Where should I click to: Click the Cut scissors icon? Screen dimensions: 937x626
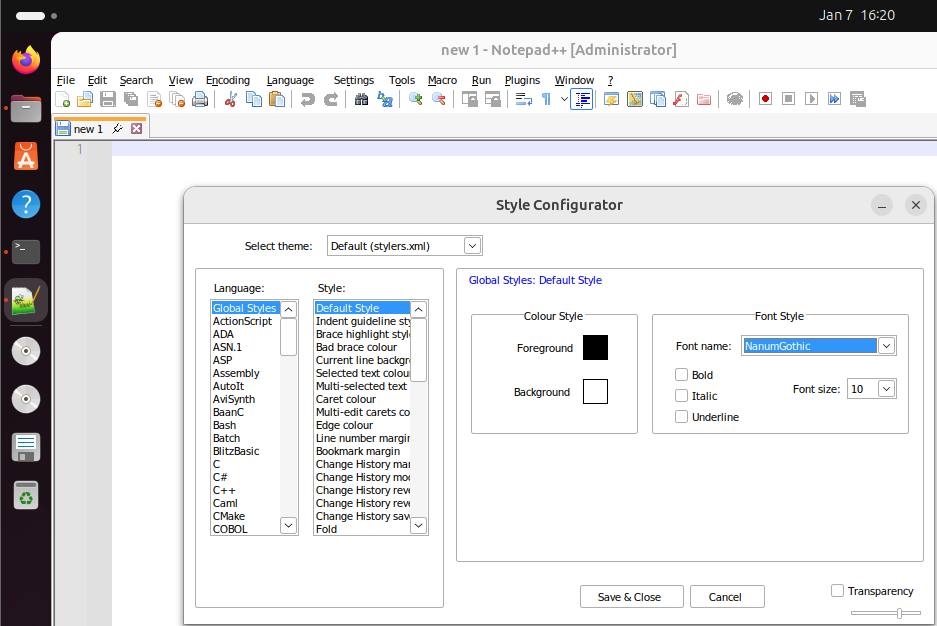(x=230, y=99)
